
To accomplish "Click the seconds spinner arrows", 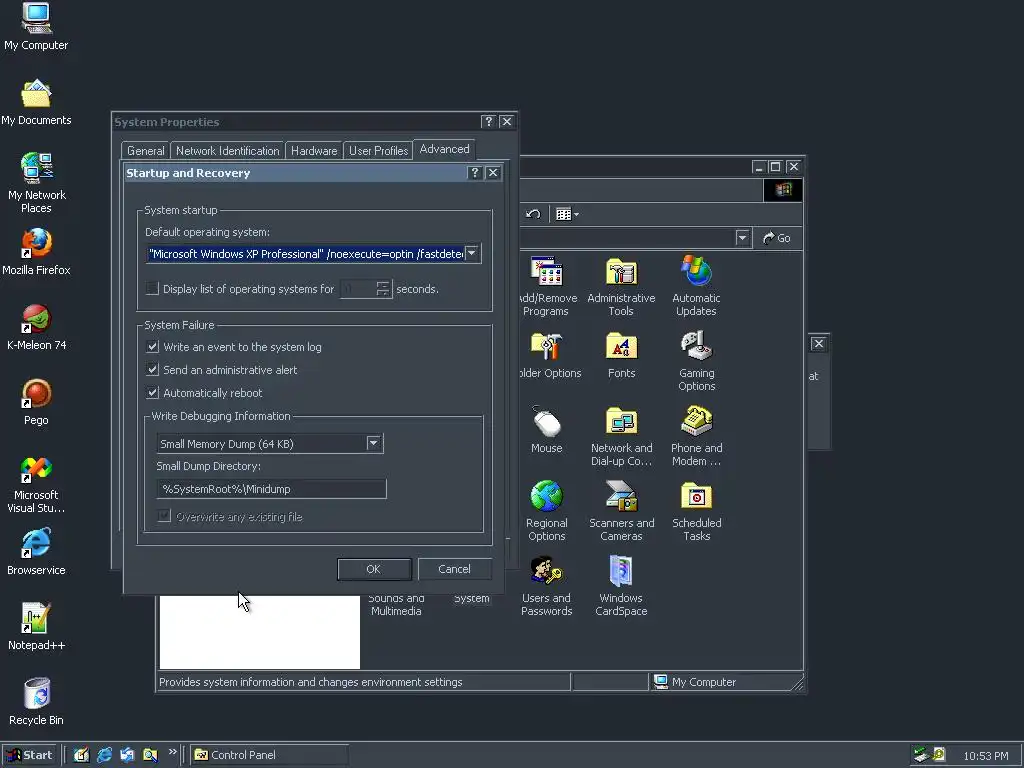I will pos(383,289).
